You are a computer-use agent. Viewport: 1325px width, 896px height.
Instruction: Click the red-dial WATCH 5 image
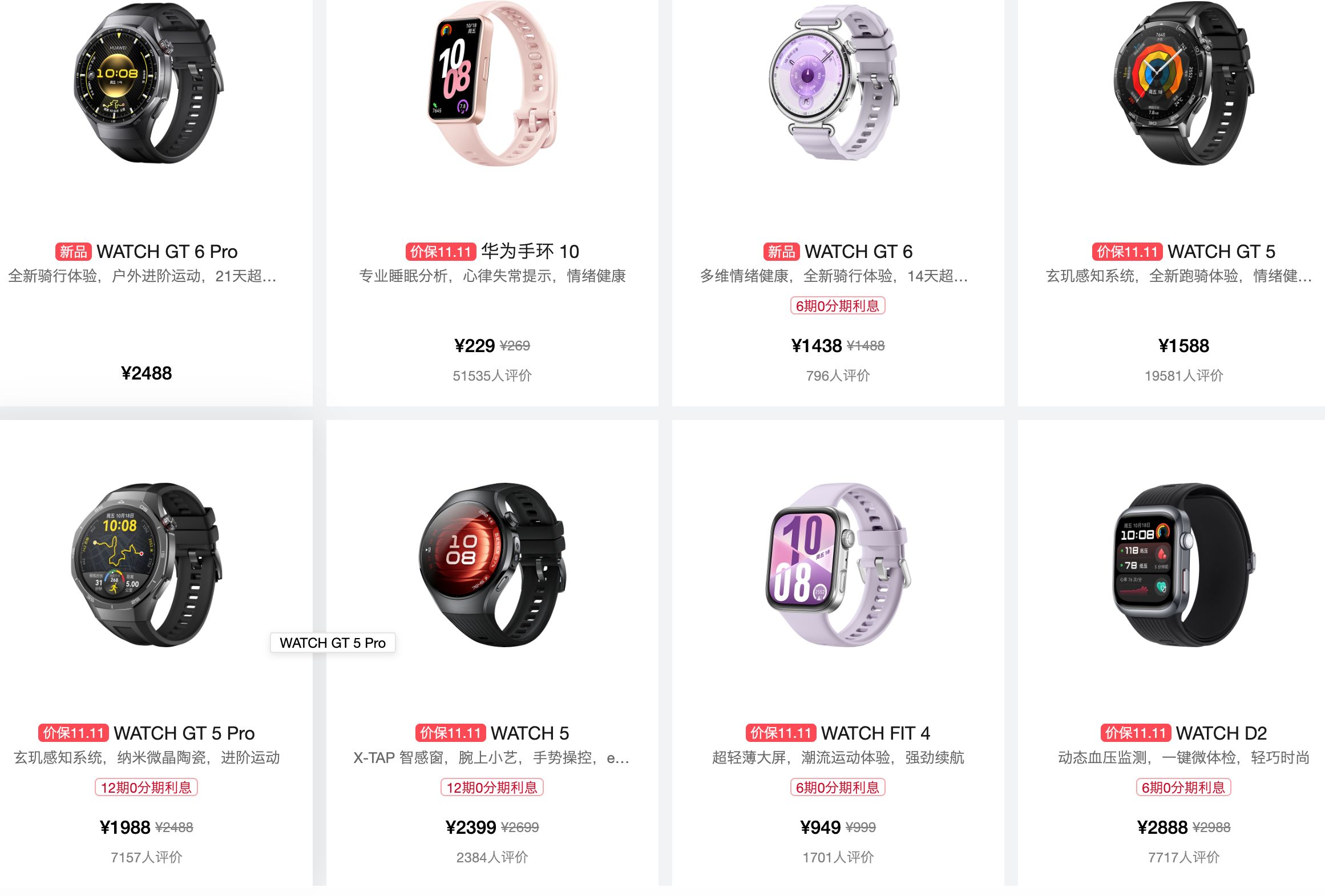492,565
